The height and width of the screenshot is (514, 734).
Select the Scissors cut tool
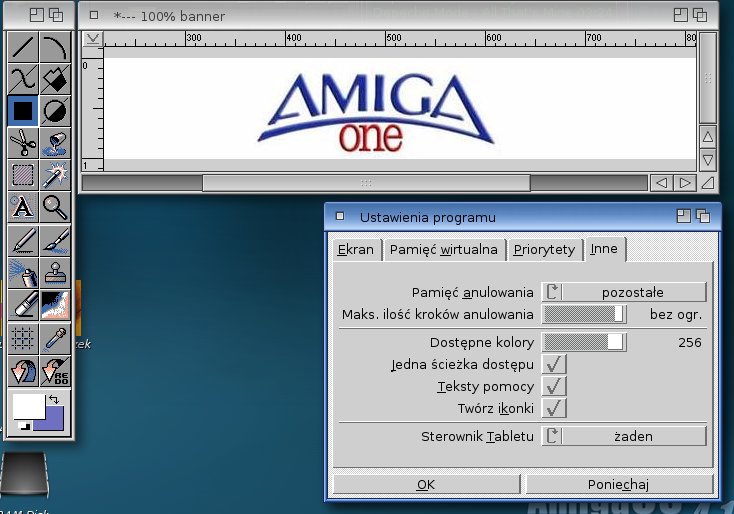pyautogui.click(x=22, y=143)
